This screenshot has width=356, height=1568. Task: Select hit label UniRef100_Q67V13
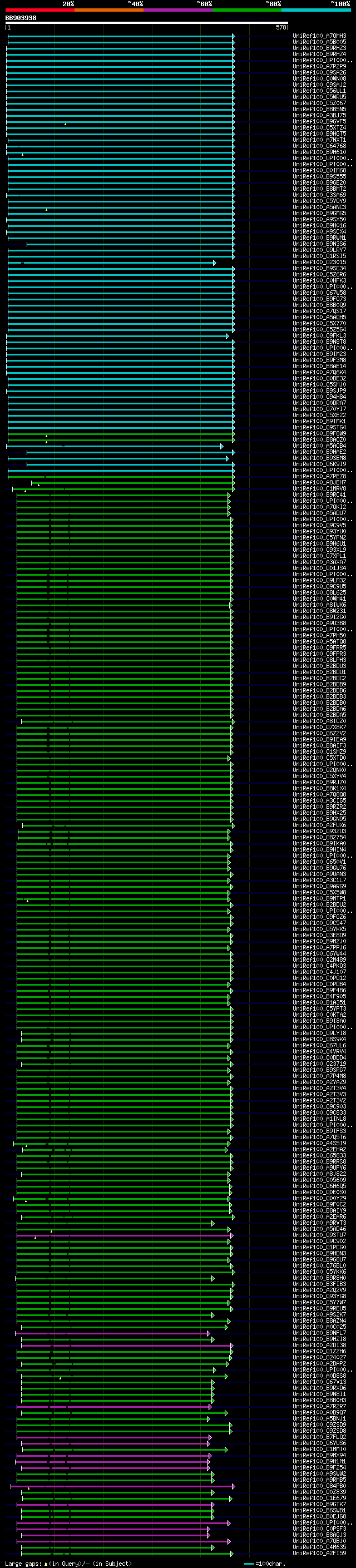319,1382
